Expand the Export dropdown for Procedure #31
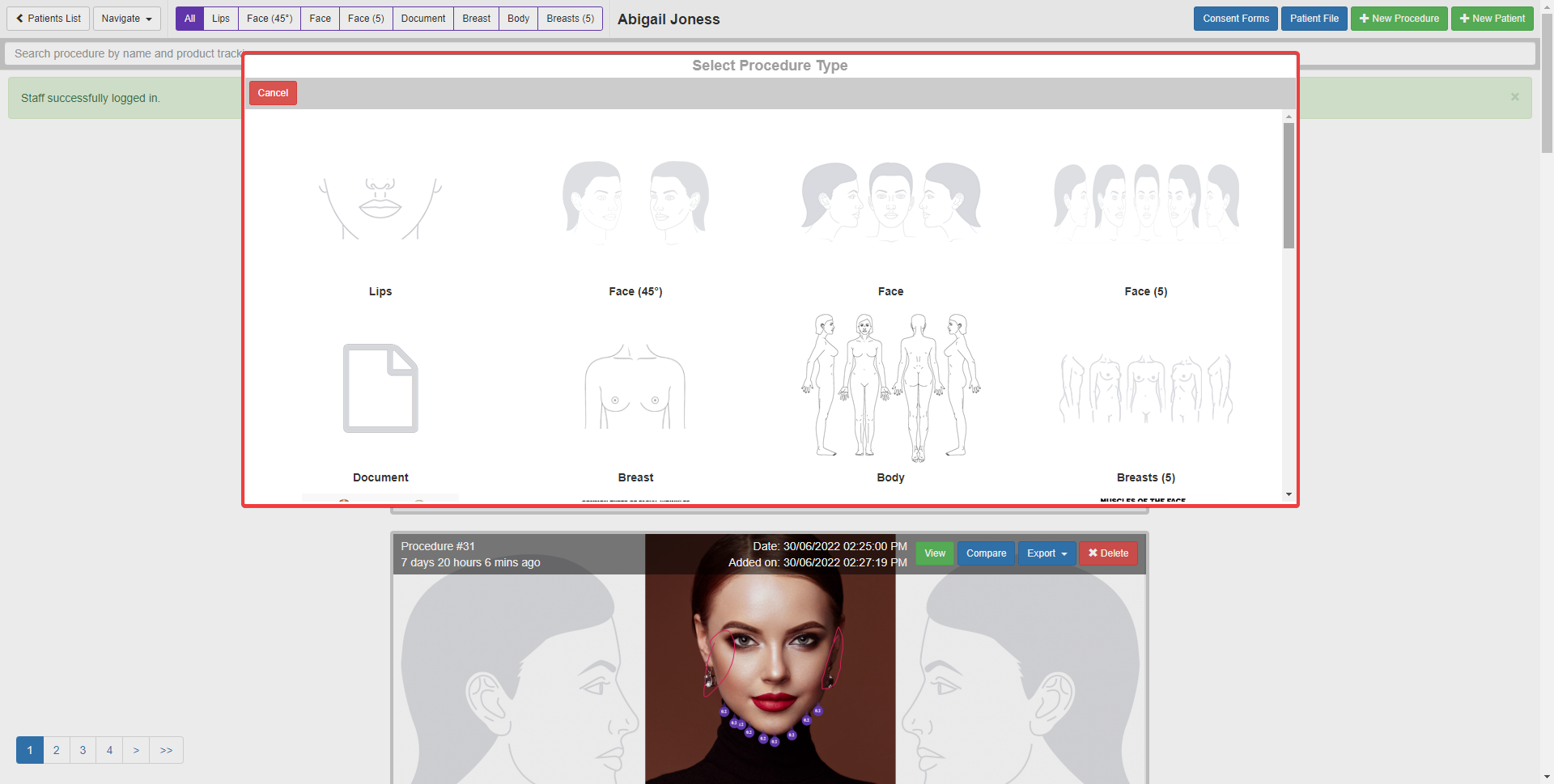 1046,553
